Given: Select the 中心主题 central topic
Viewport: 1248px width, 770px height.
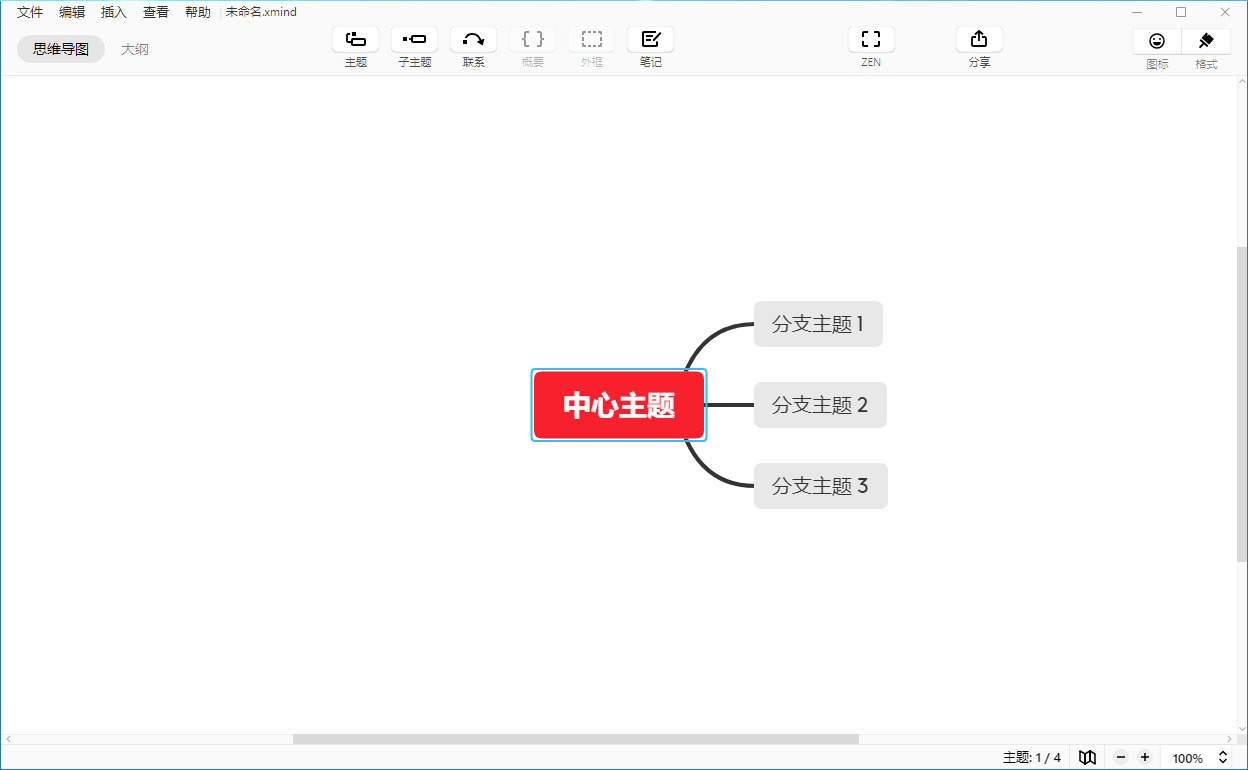Looking at the screenshot, I should [619, 405].
